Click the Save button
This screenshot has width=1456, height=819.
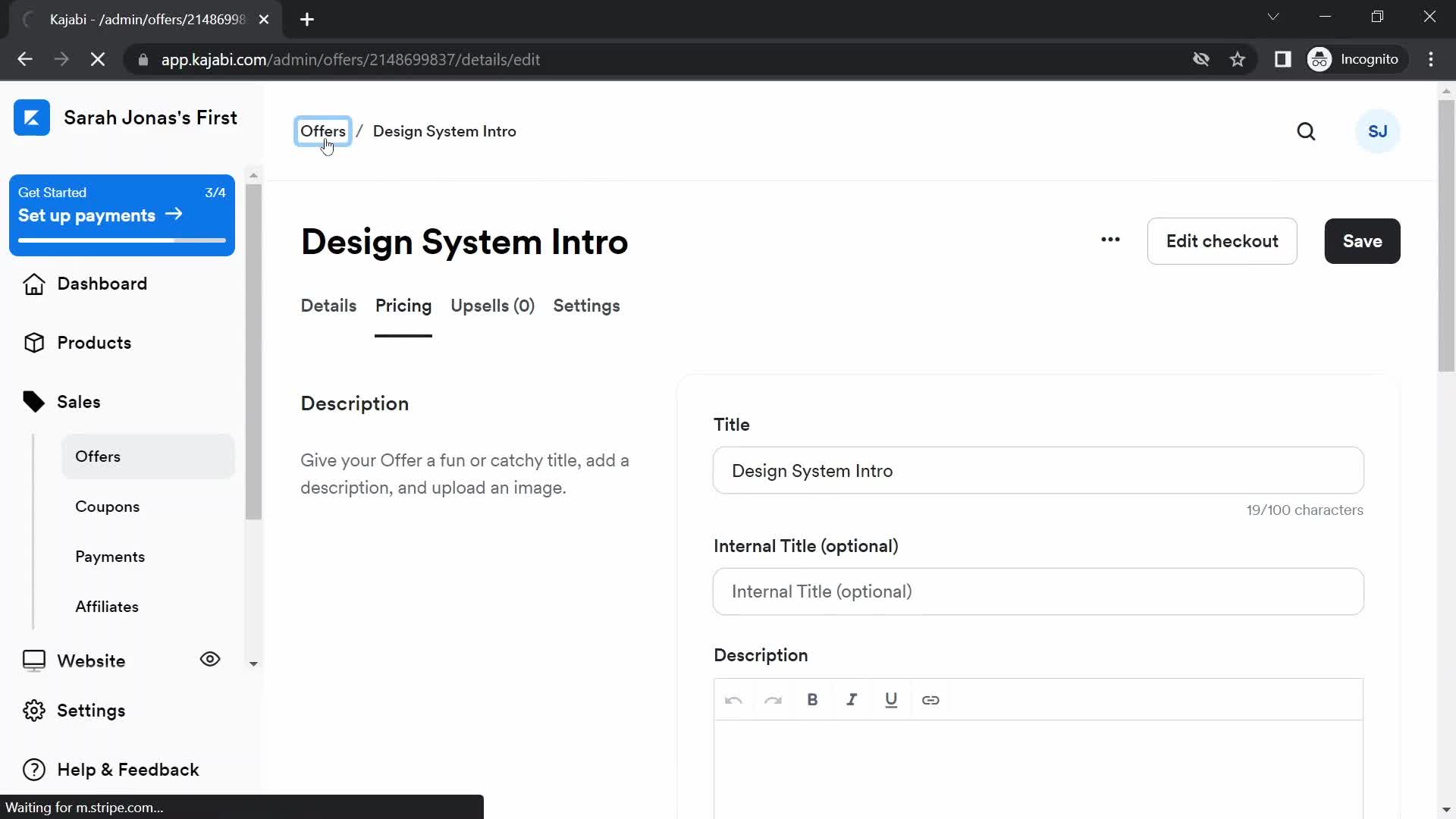1362,241
